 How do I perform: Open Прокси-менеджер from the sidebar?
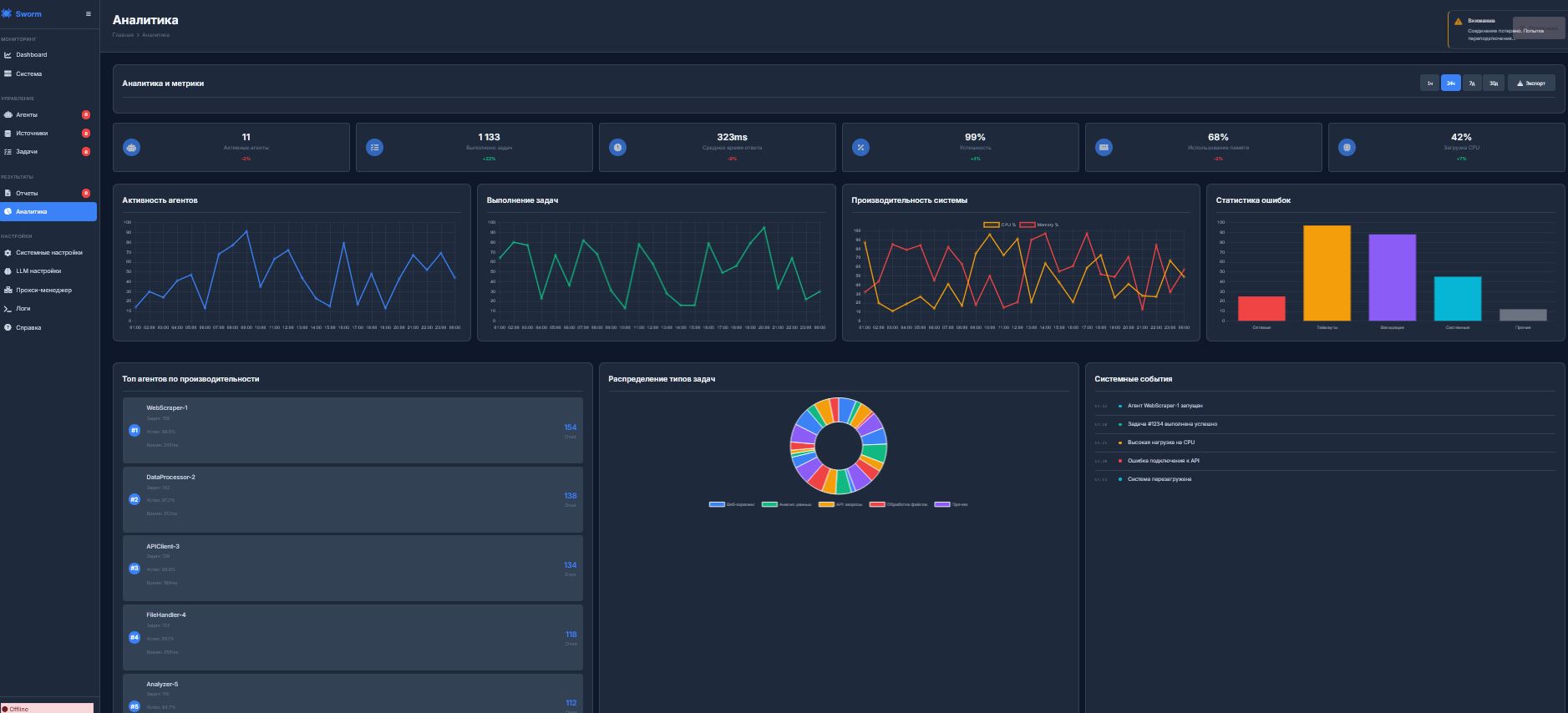click(43, 291)
